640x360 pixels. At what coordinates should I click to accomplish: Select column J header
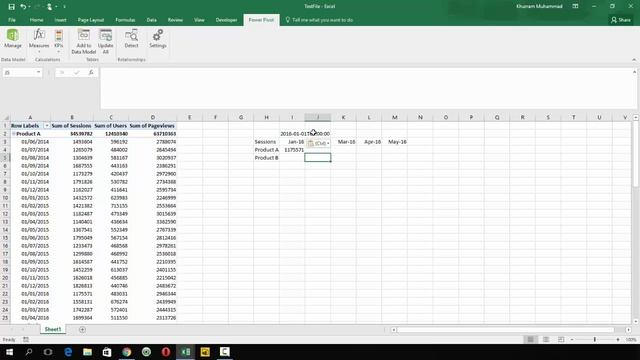click(318, 118)
